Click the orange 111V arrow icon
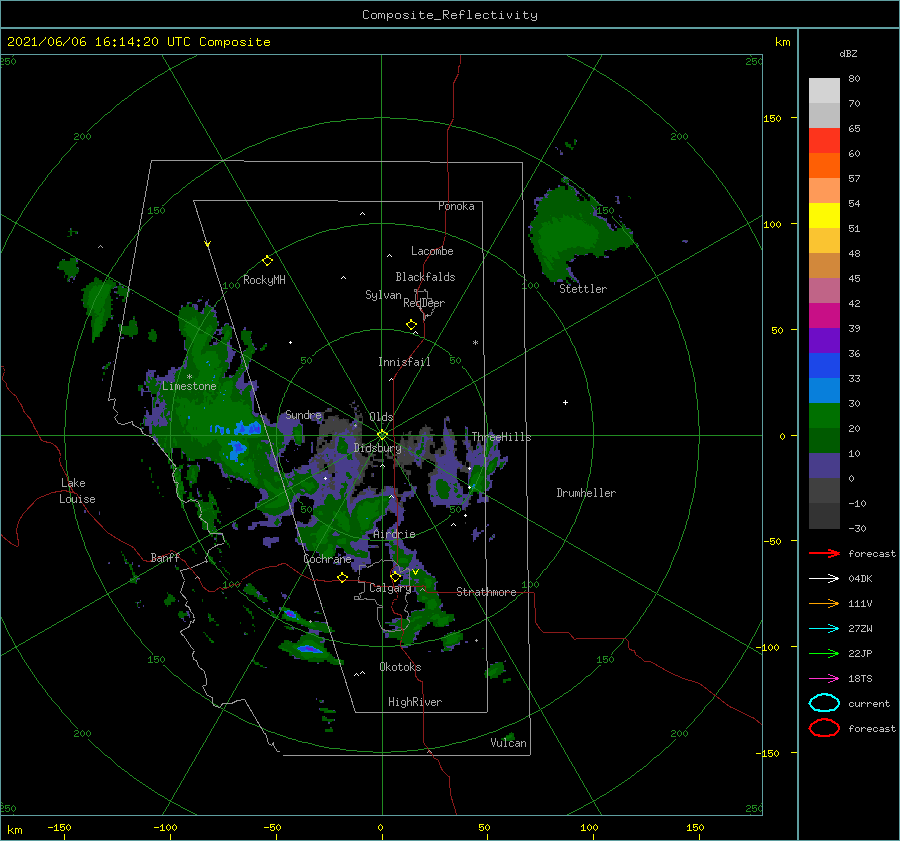The height and width of the screenshot is (841, 900). (824, 603)
